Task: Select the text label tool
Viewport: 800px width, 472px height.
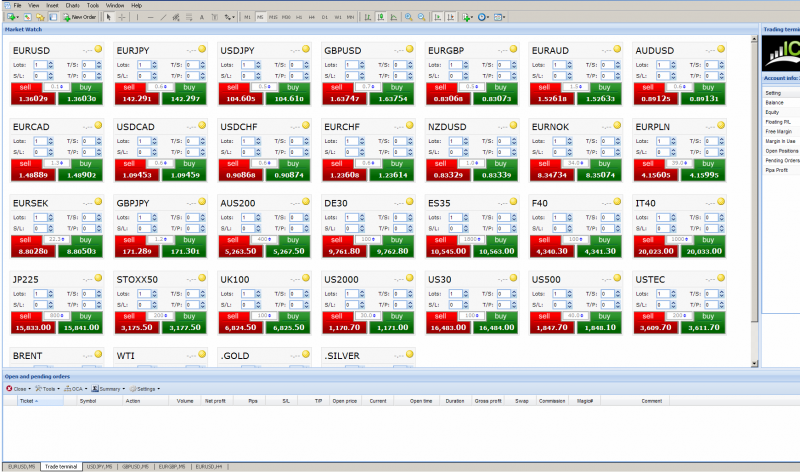Action: tap(214, 17)
